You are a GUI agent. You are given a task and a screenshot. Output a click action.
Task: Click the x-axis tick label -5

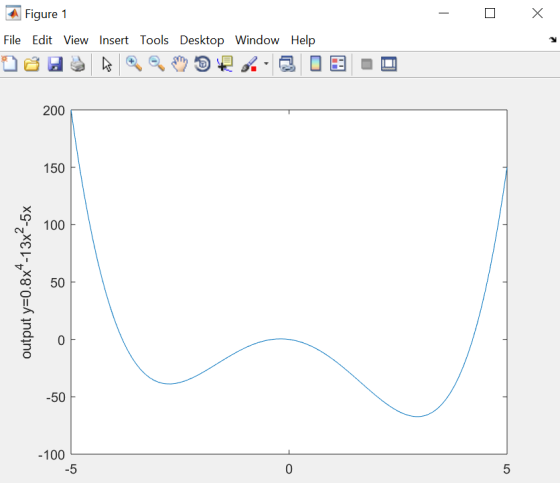(x=71, y=469)
